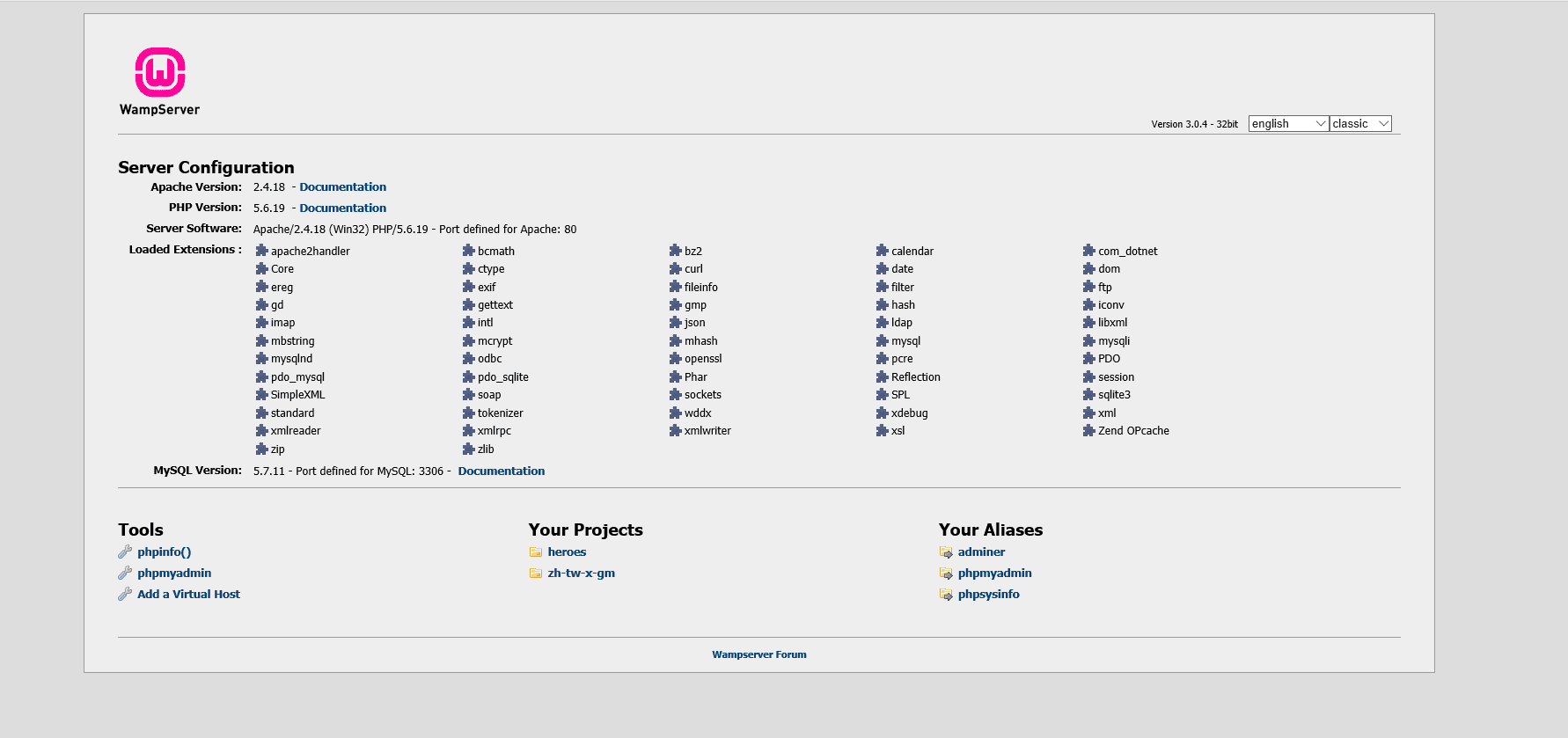Click the Server Configuration heading

206,167
